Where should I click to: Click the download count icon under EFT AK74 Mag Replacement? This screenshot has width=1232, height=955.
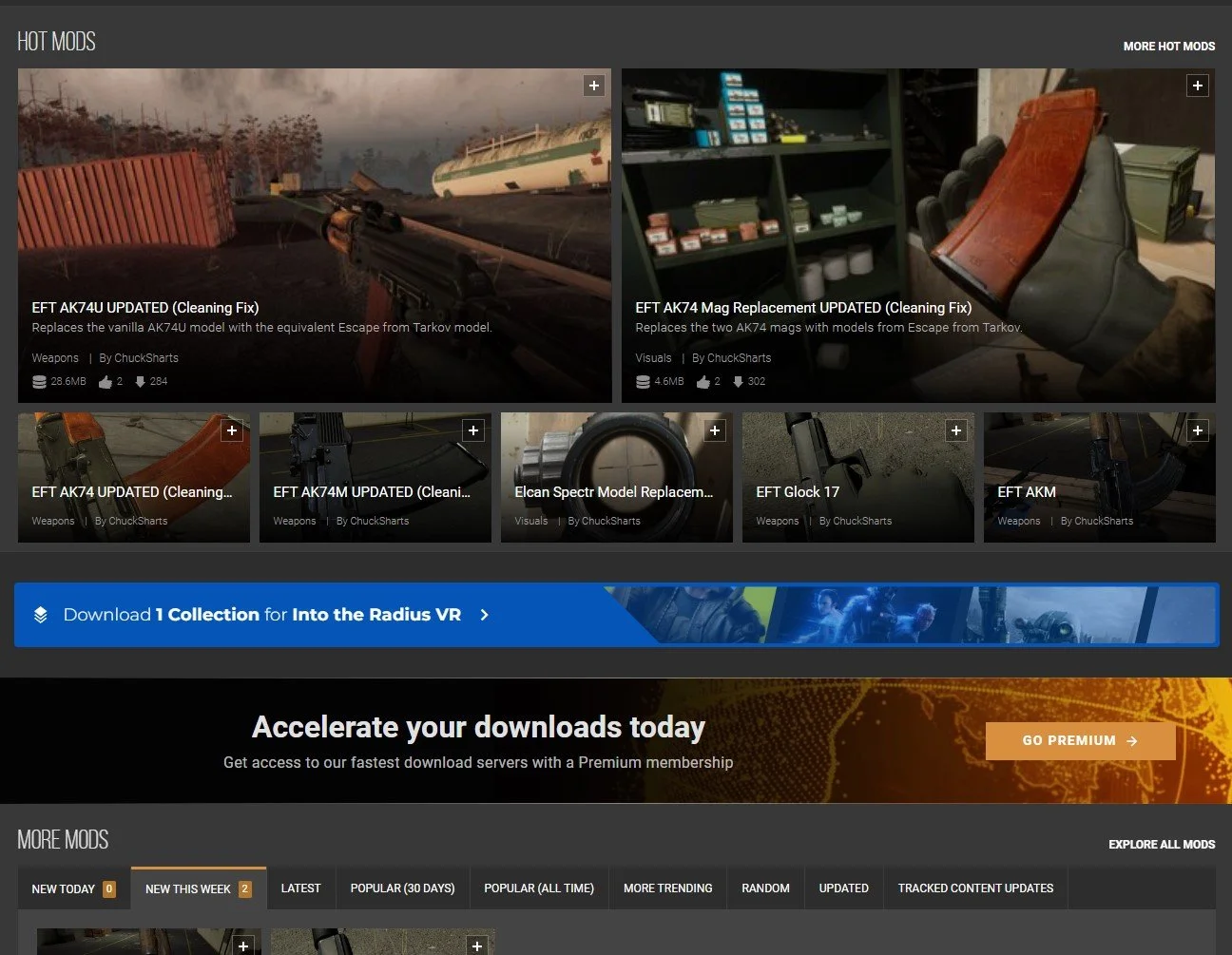point(739,381)
